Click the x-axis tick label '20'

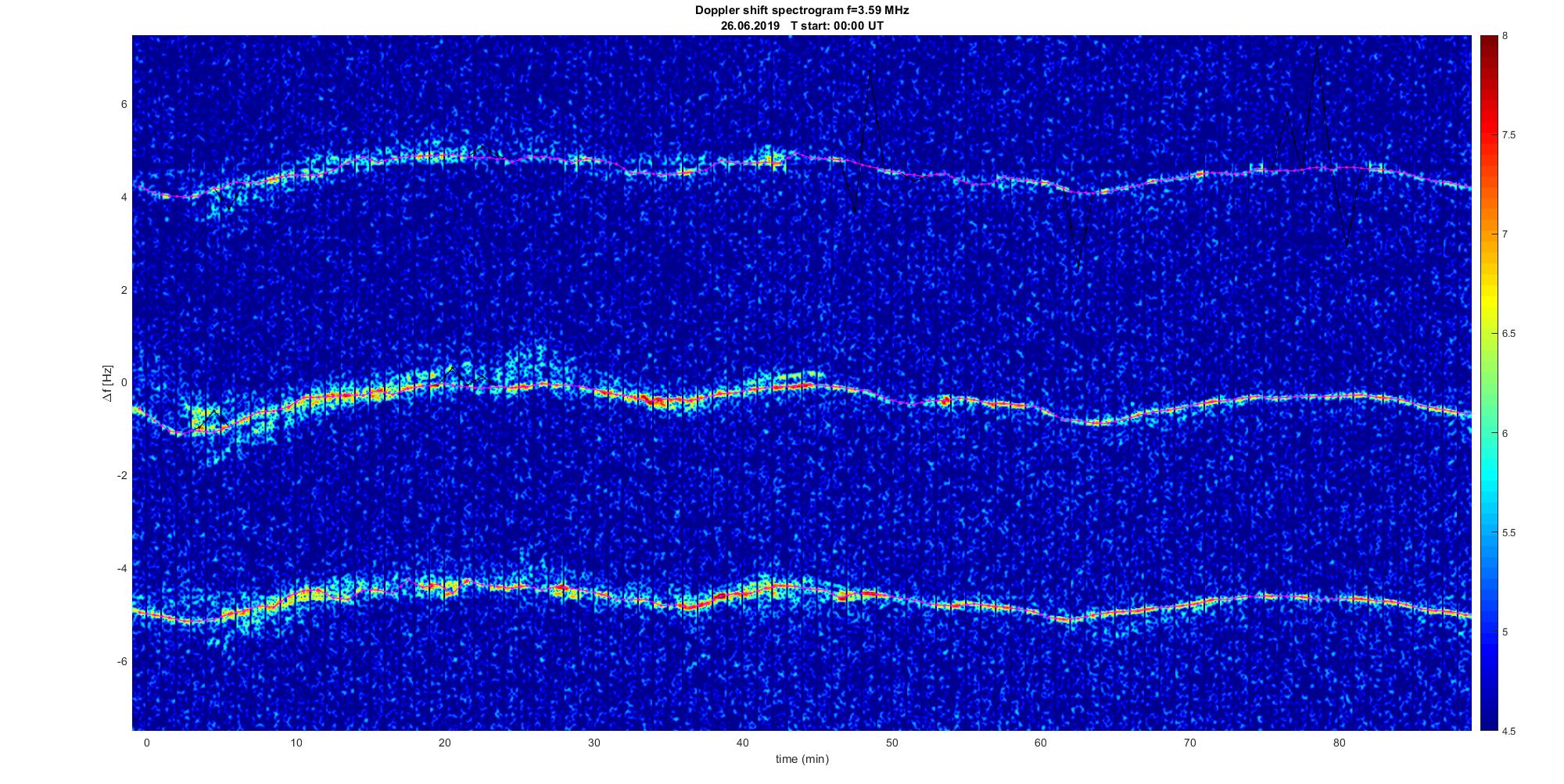(x=445, y=743)
